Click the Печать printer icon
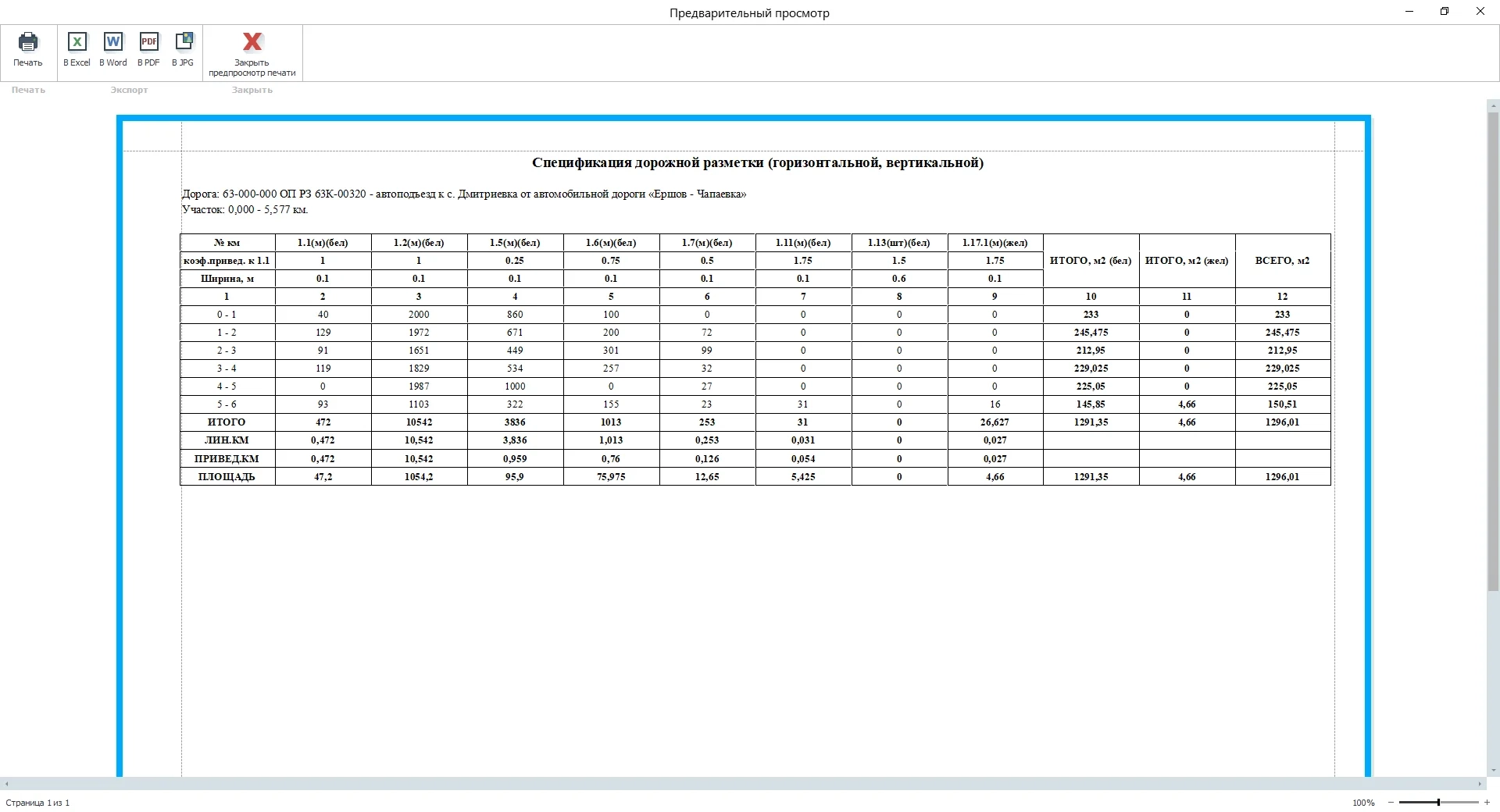 28,43
